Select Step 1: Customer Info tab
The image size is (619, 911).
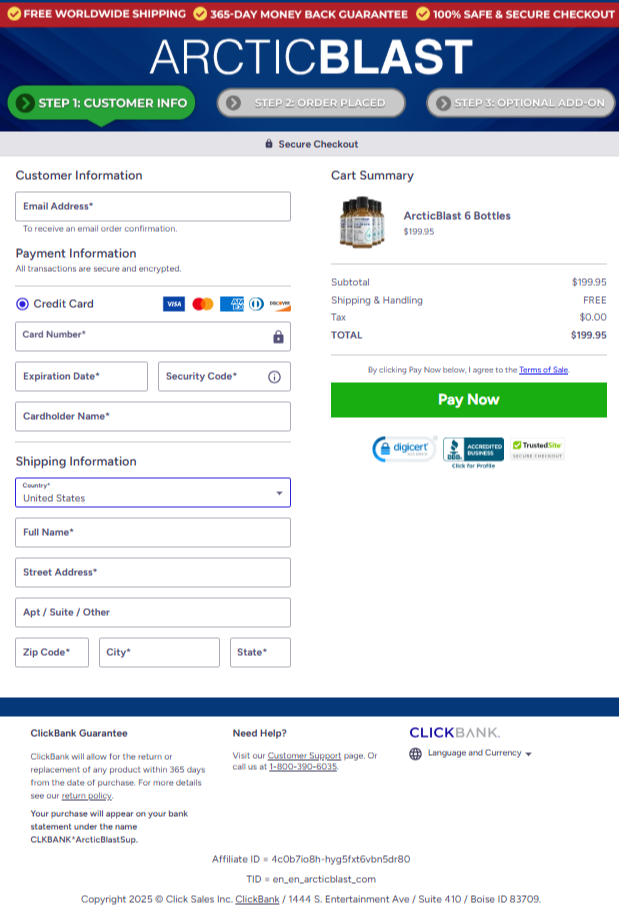point(101,103)
